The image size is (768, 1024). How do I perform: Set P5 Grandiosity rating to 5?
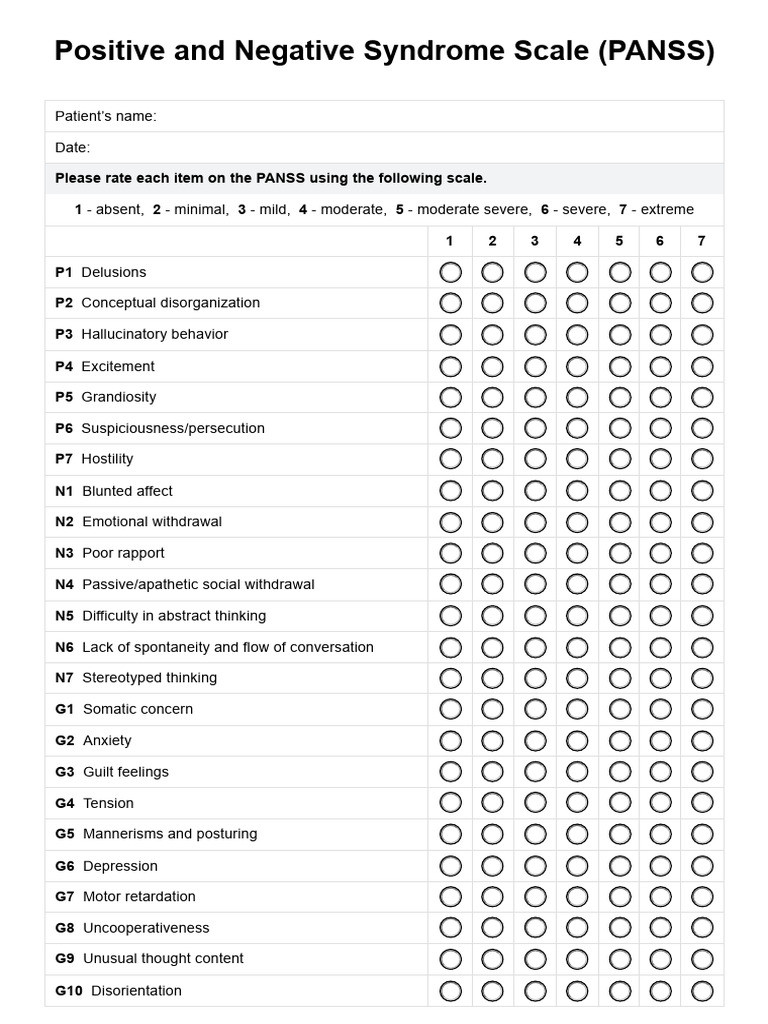(x=619, y=397)
